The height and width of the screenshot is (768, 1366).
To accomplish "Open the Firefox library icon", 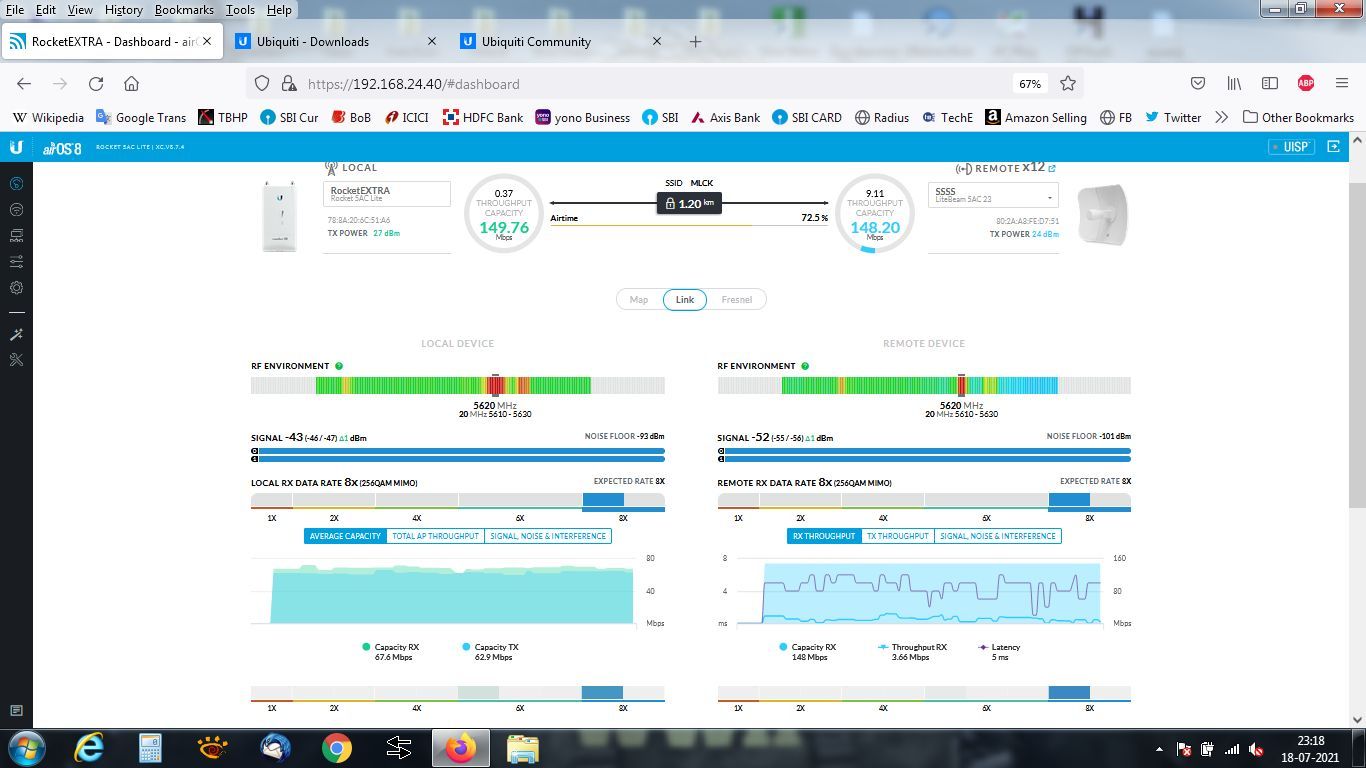I will pyautogui.click(x=1234, y=84).
